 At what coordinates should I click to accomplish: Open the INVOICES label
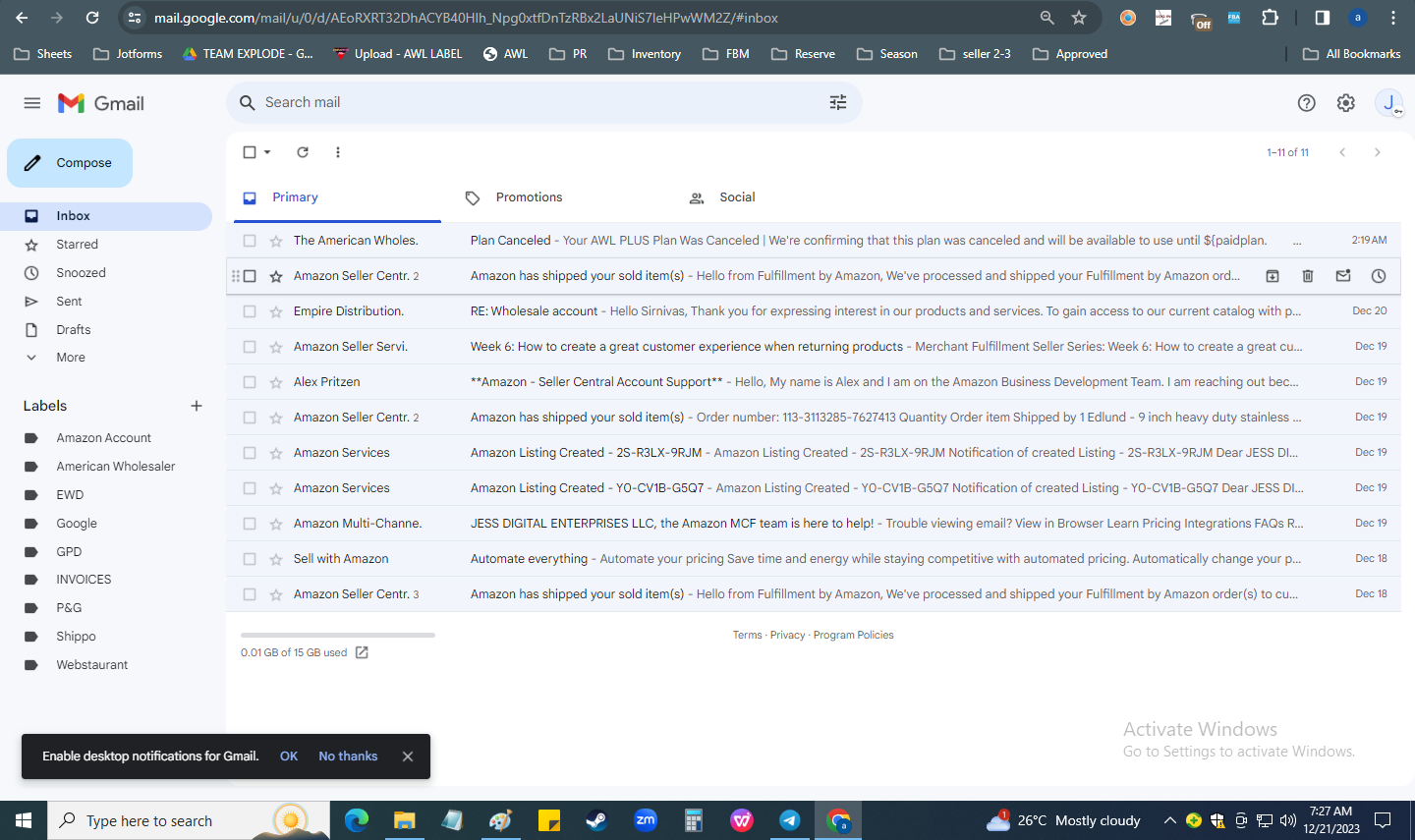point(84,580)
